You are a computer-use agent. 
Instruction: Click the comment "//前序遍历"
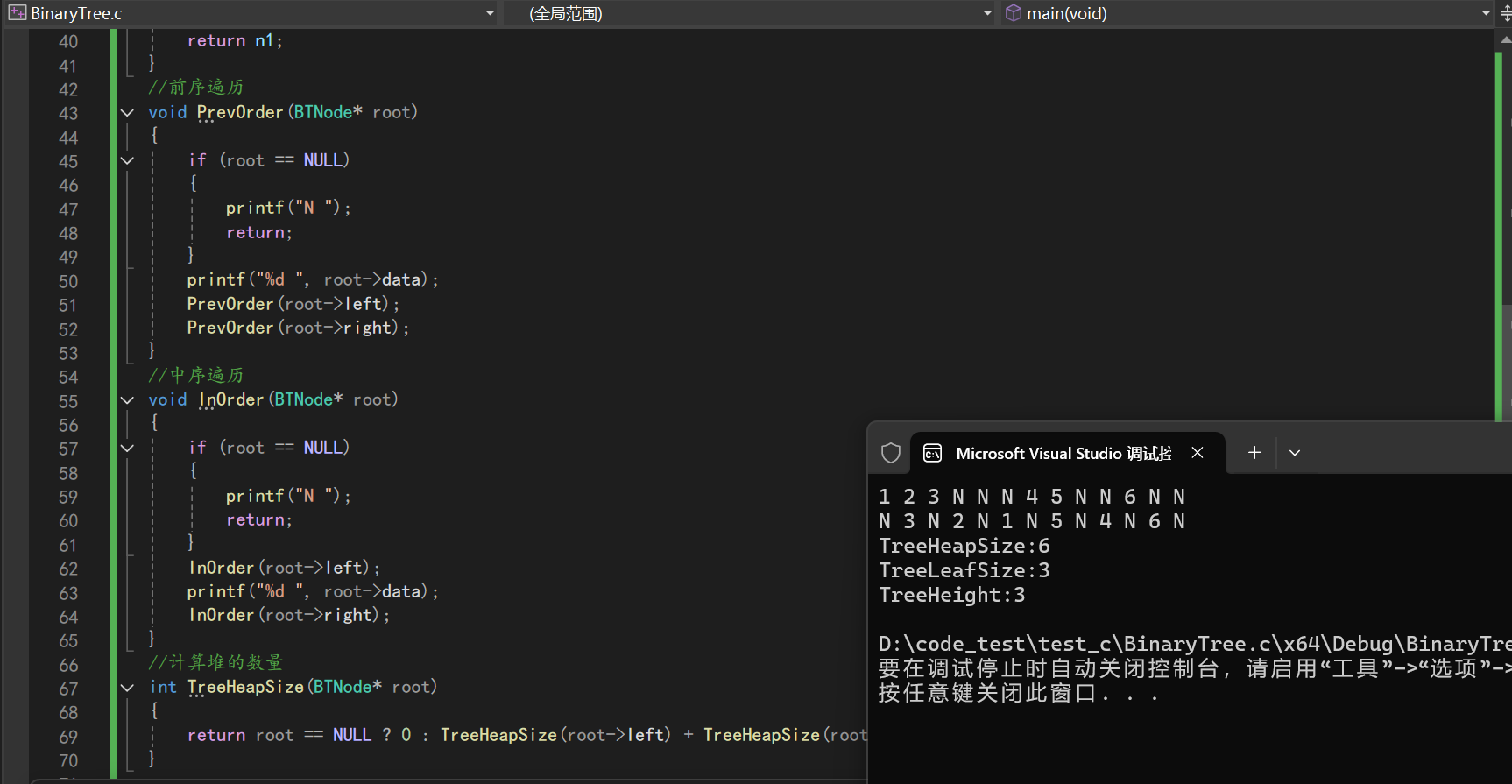(196, 88)
